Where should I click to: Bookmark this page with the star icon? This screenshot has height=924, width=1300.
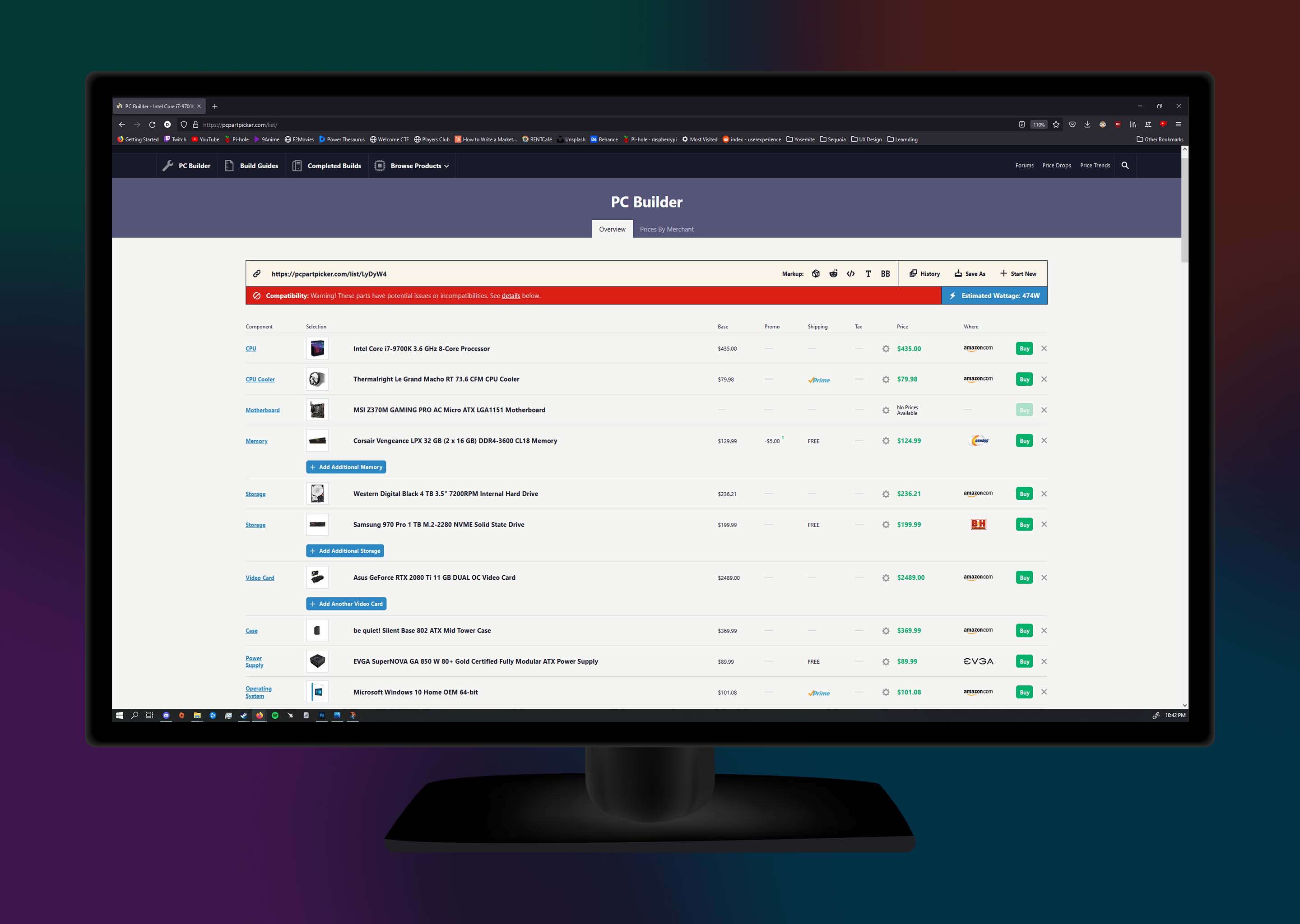(x=1056, y=125)
